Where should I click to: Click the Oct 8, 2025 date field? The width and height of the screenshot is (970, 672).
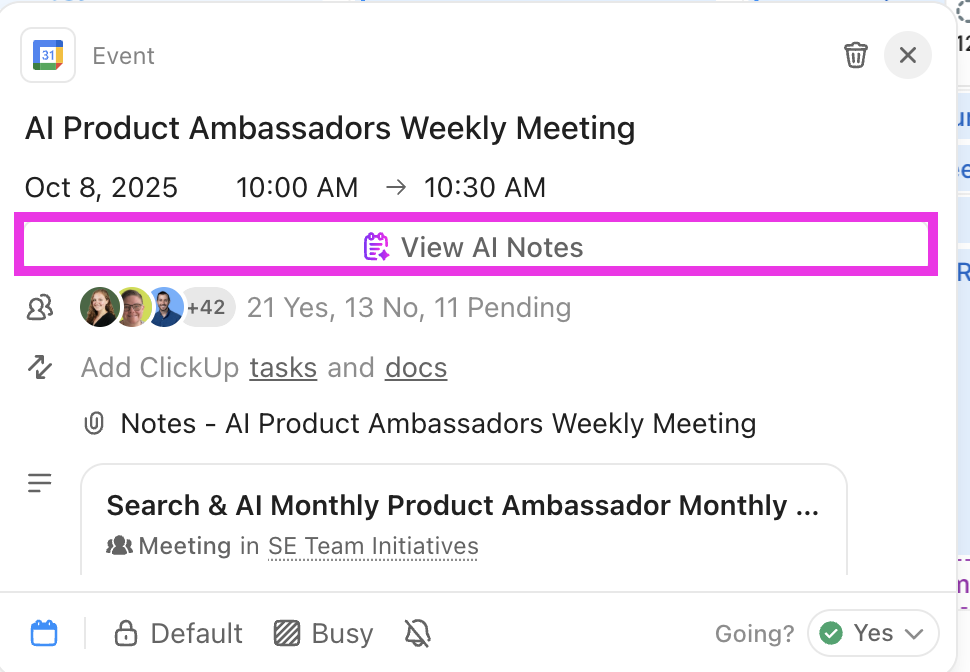101,187
